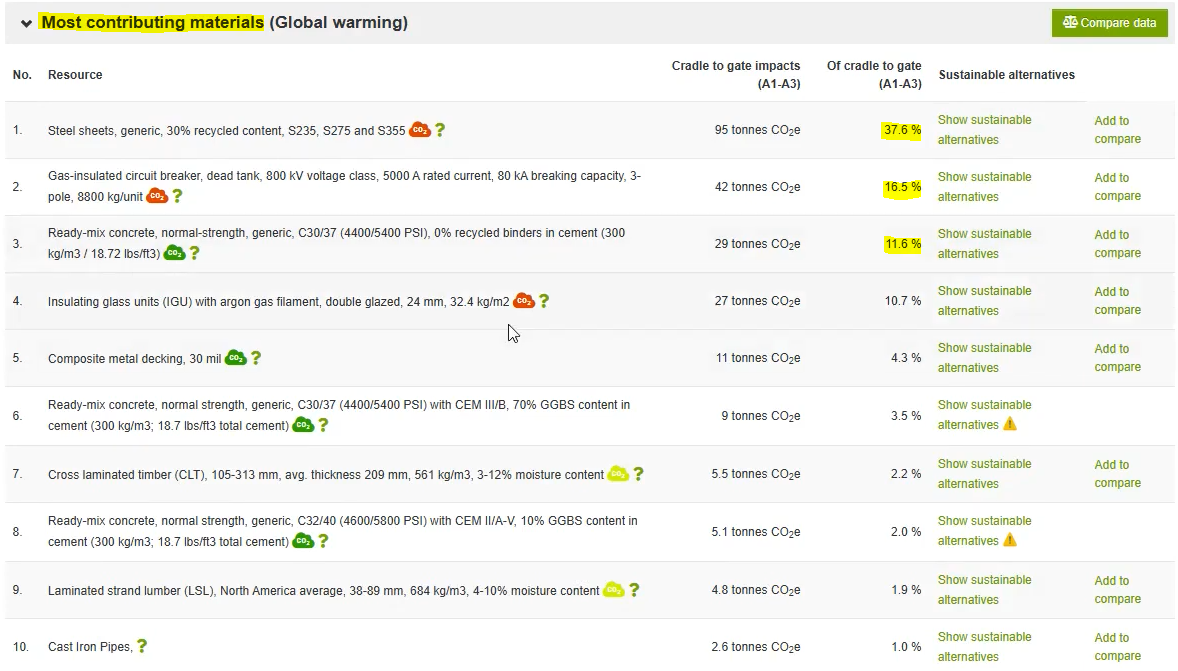The image size is (1178, 671).
Task: Show sustainable alternatives for Steel sheets
Action: point(984,130)
